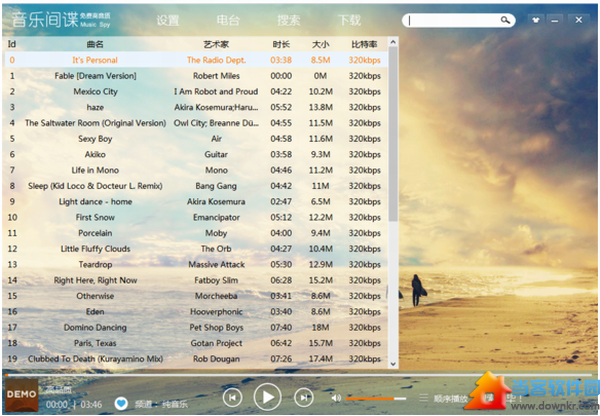The image size is (600, 416).
Task: Open the 下载 download tab
Action: 349,20
